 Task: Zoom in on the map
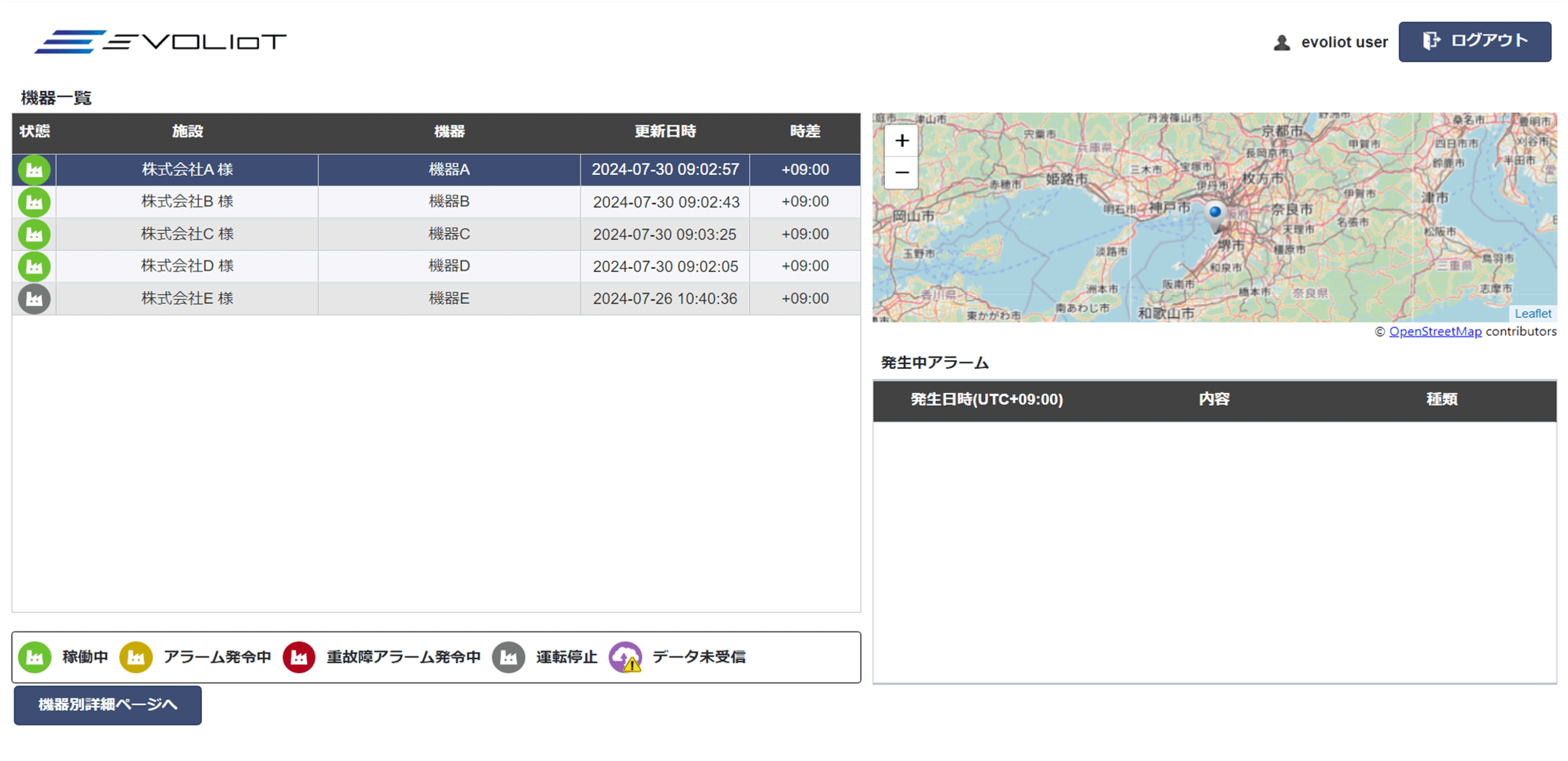point(901,141)
